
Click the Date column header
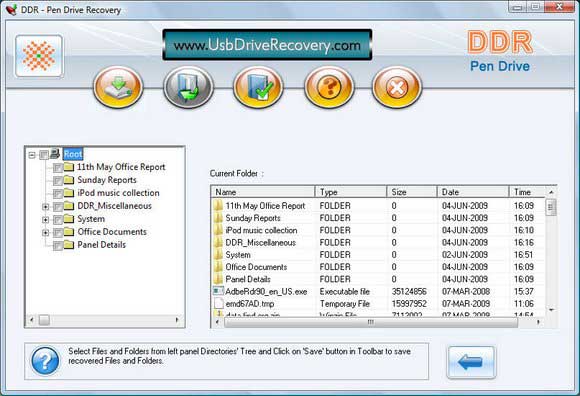[473, 192]
